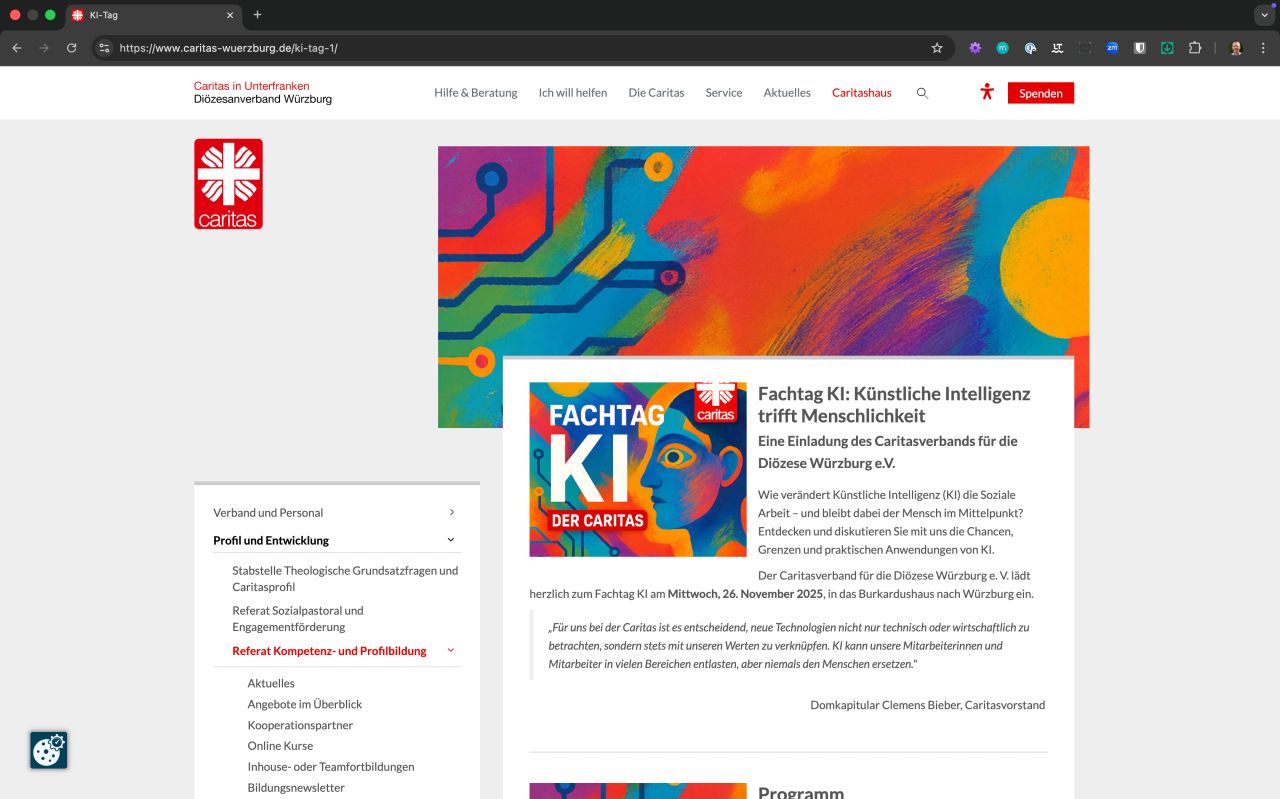Click the browser address bar URL
This screenshot has width=1280, height=799.
tap(228, 48)
